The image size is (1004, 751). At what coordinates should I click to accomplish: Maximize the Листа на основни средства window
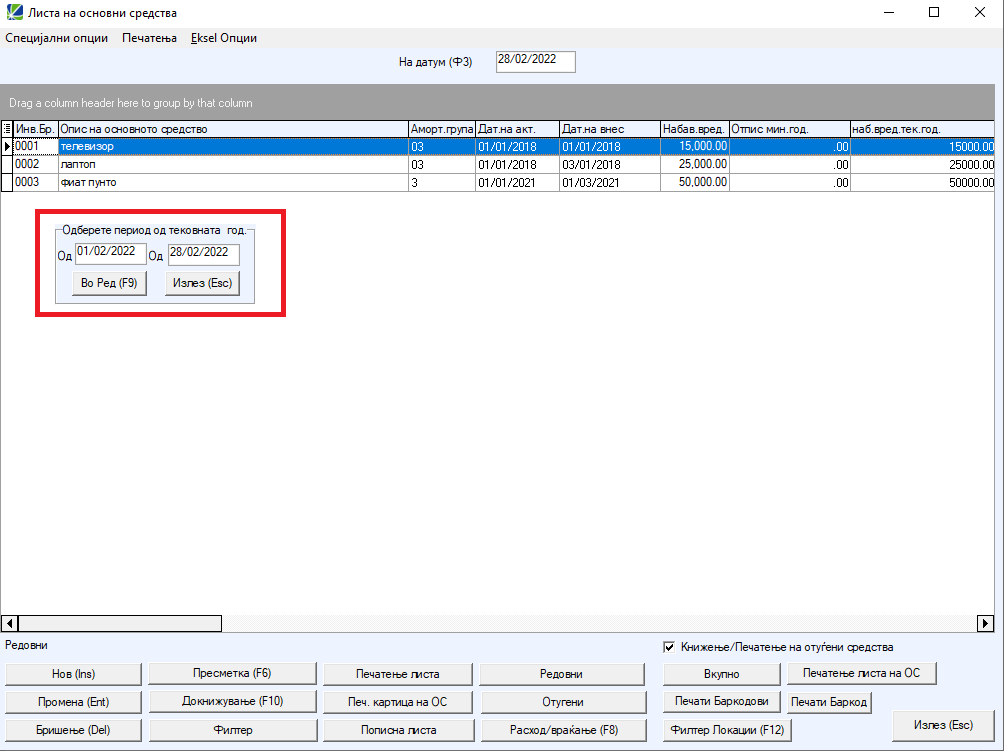pos(934,12)
